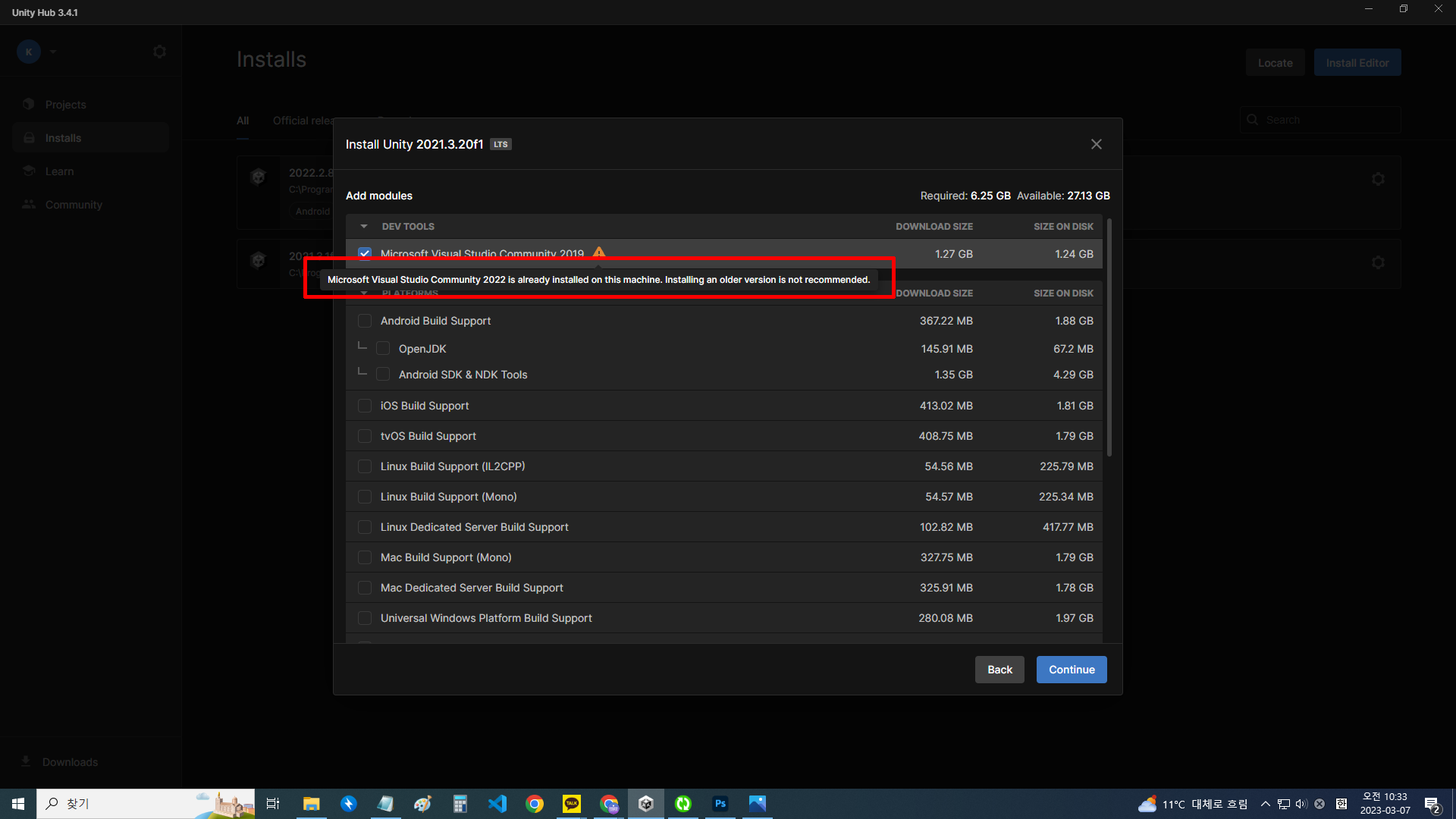Image resolution: width=1456 pixels, height=819 pixels.
Task: Open settings gear for 2022.2.8 install
Action: (1378, 179)
